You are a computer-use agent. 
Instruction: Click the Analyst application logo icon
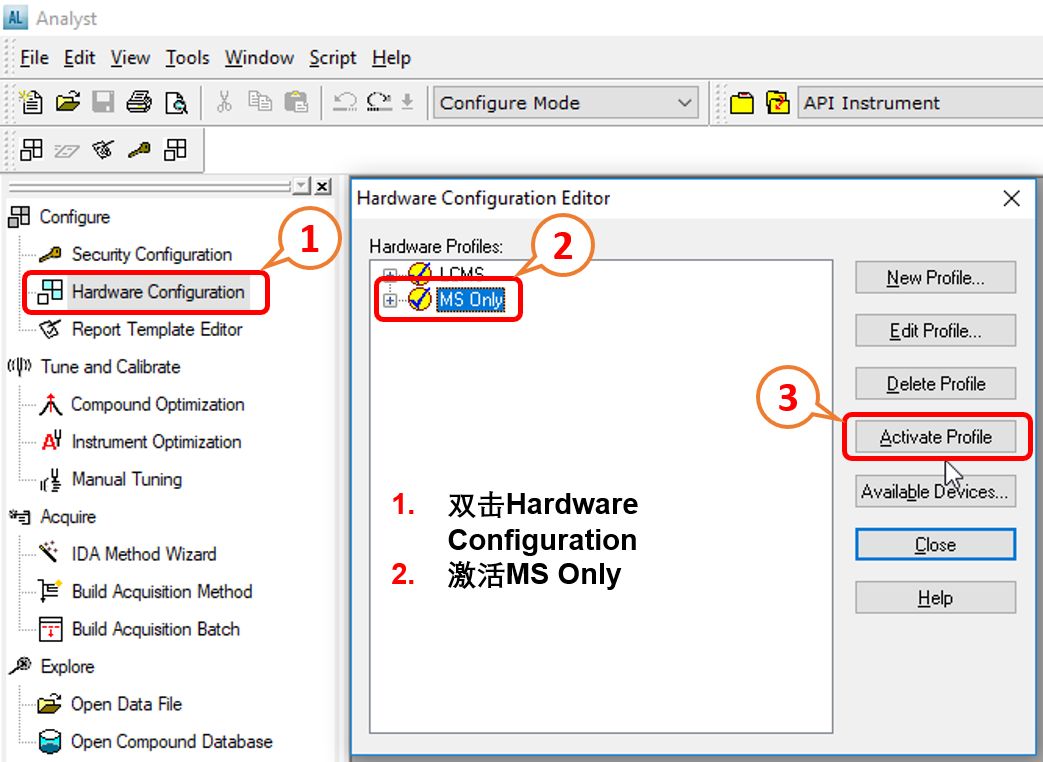point(15,17)
